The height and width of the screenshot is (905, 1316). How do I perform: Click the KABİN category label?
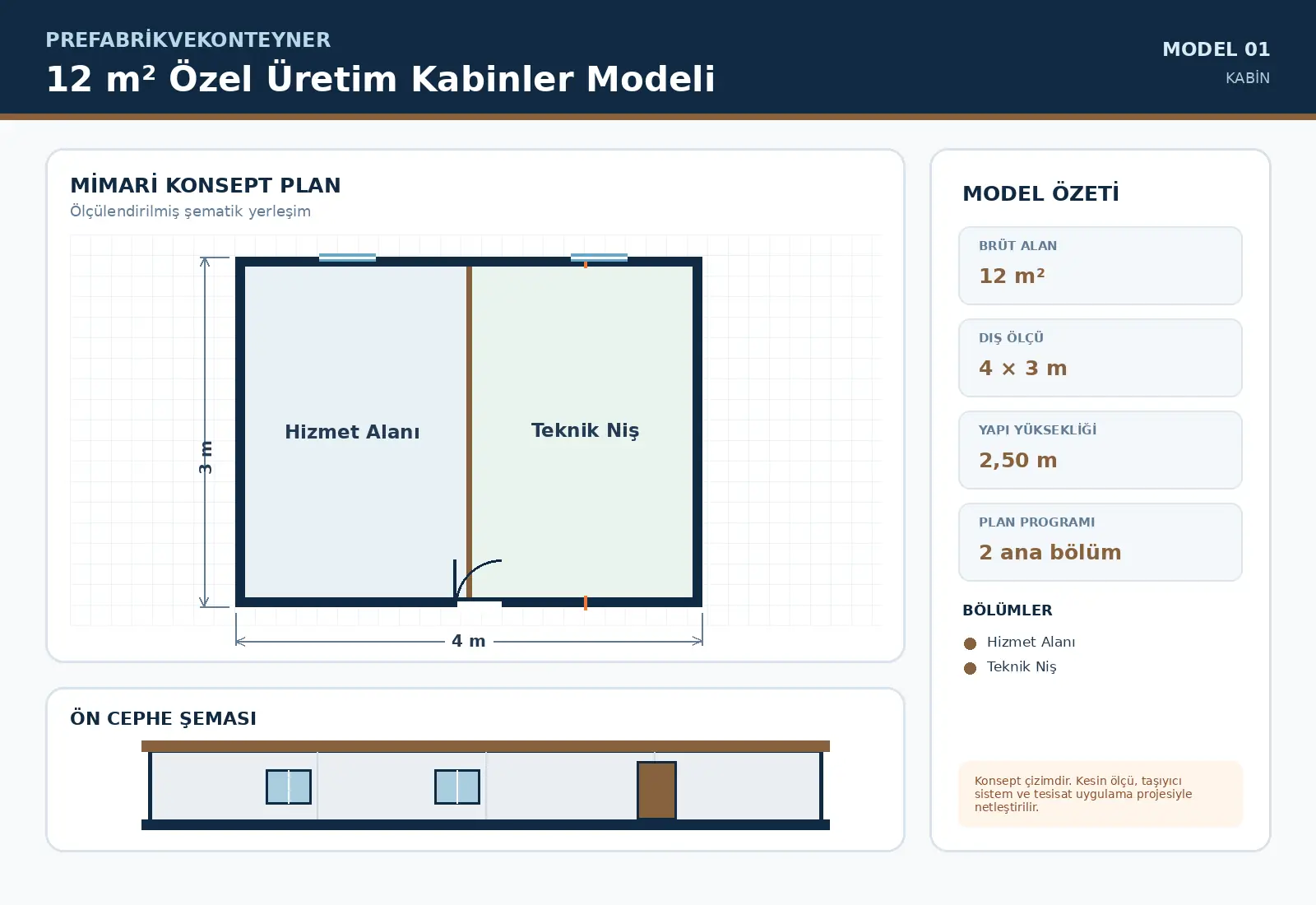1247,77
